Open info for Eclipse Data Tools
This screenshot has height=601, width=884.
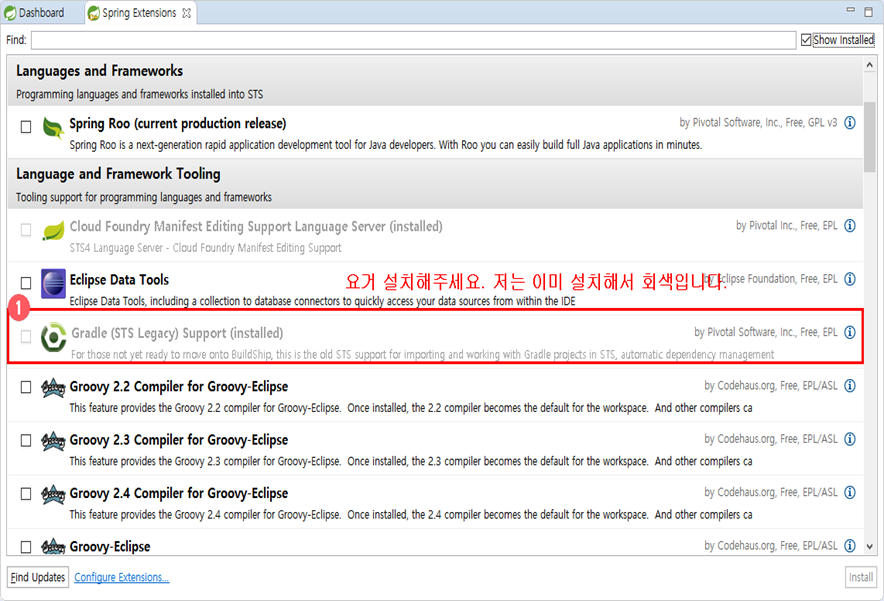[x=850, y=279]
